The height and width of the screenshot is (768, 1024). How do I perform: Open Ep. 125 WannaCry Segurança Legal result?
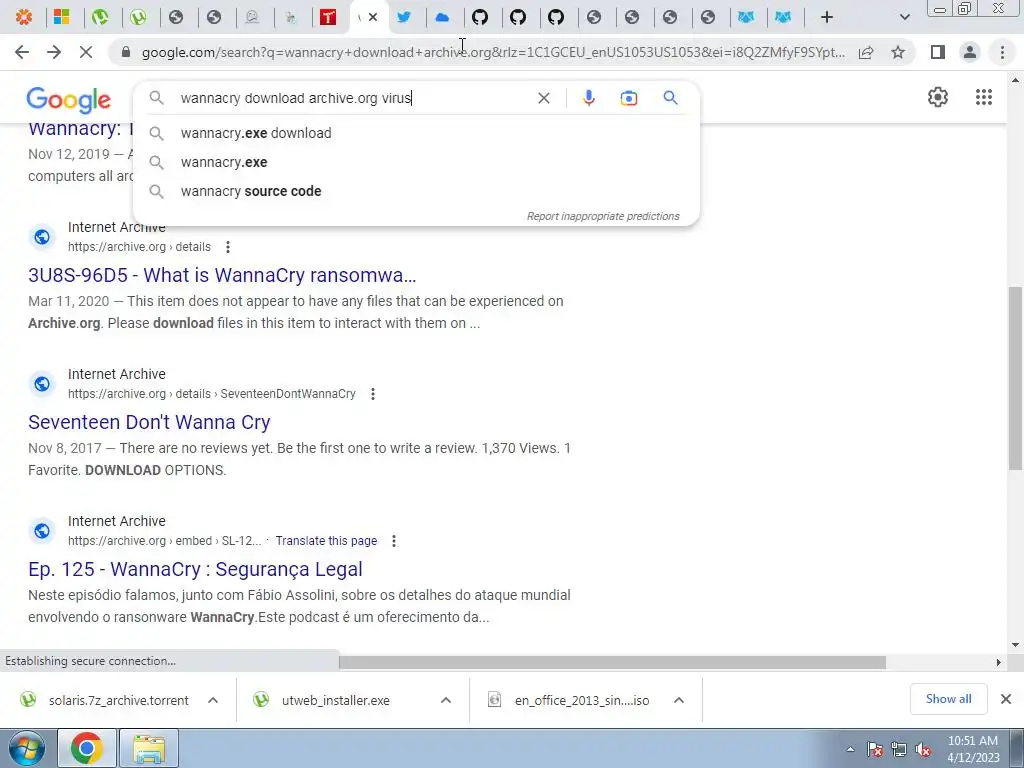pyautogui.click(x=195, y=569)
